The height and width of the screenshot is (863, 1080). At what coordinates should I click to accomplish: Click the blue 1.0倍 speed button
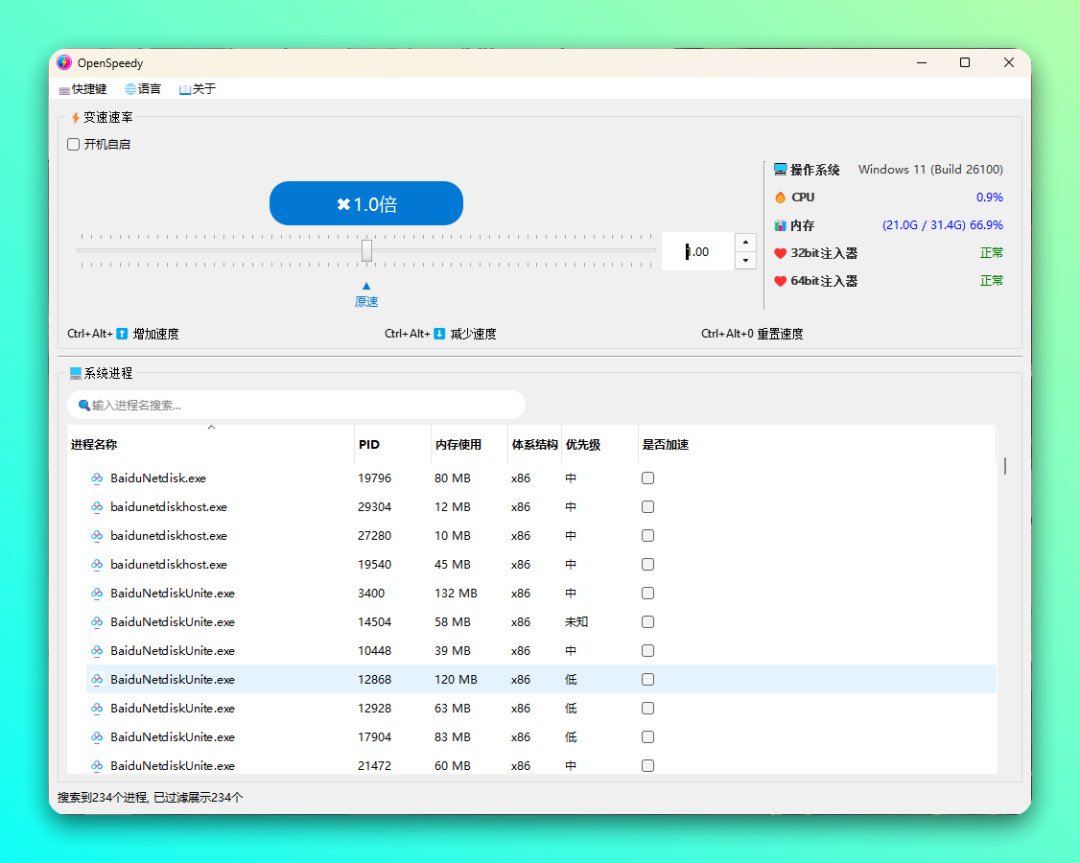click(x=366, y=204)
